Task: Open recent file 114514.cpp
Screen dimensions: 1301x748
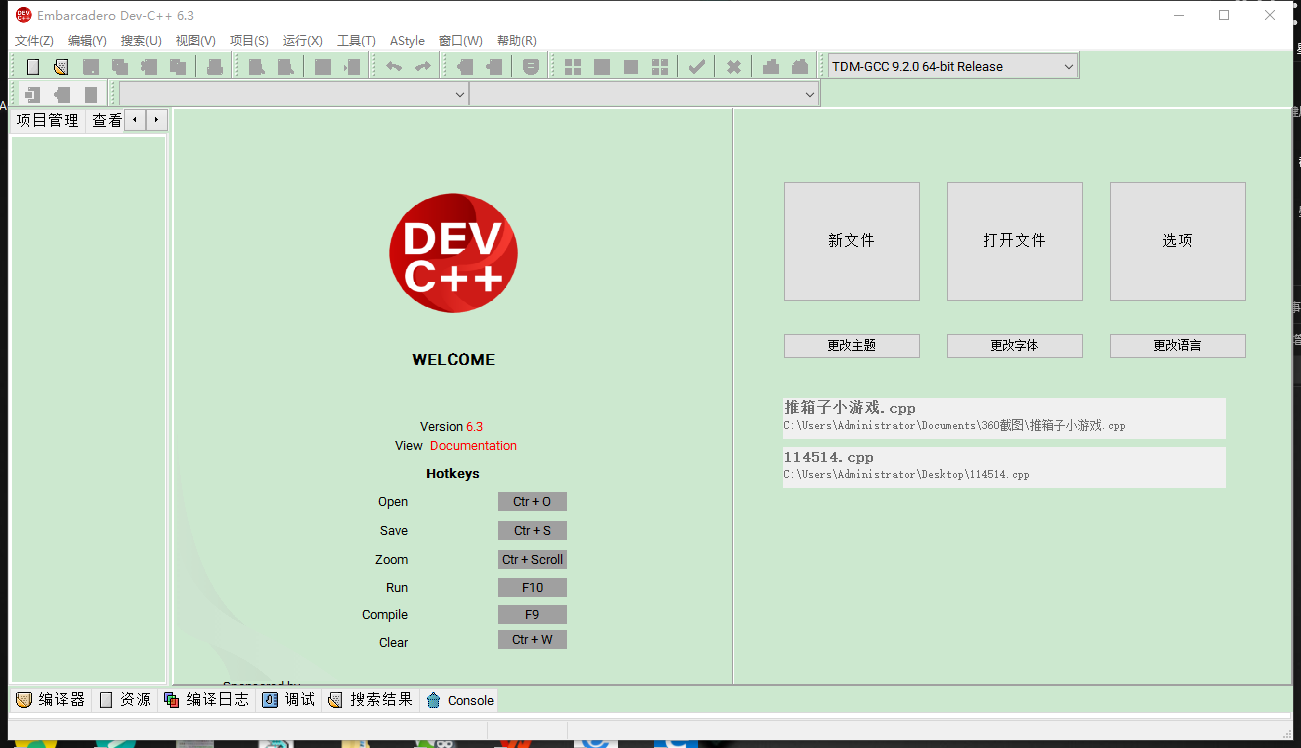Action: click(1003, 466)
